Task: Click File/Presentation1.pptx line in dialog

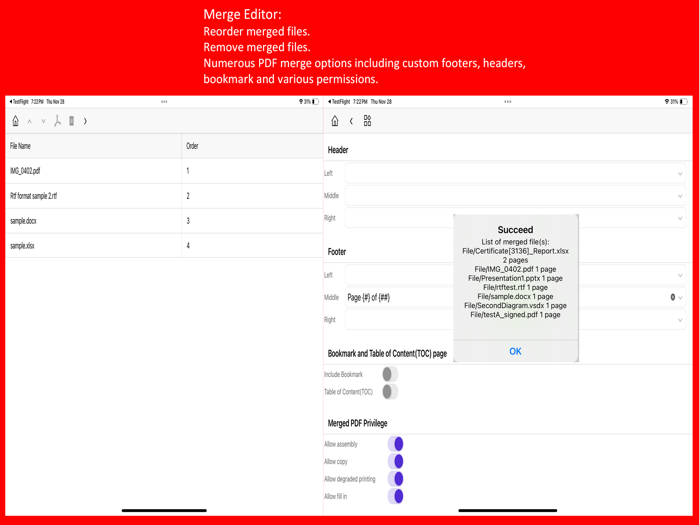Action: 515,278
